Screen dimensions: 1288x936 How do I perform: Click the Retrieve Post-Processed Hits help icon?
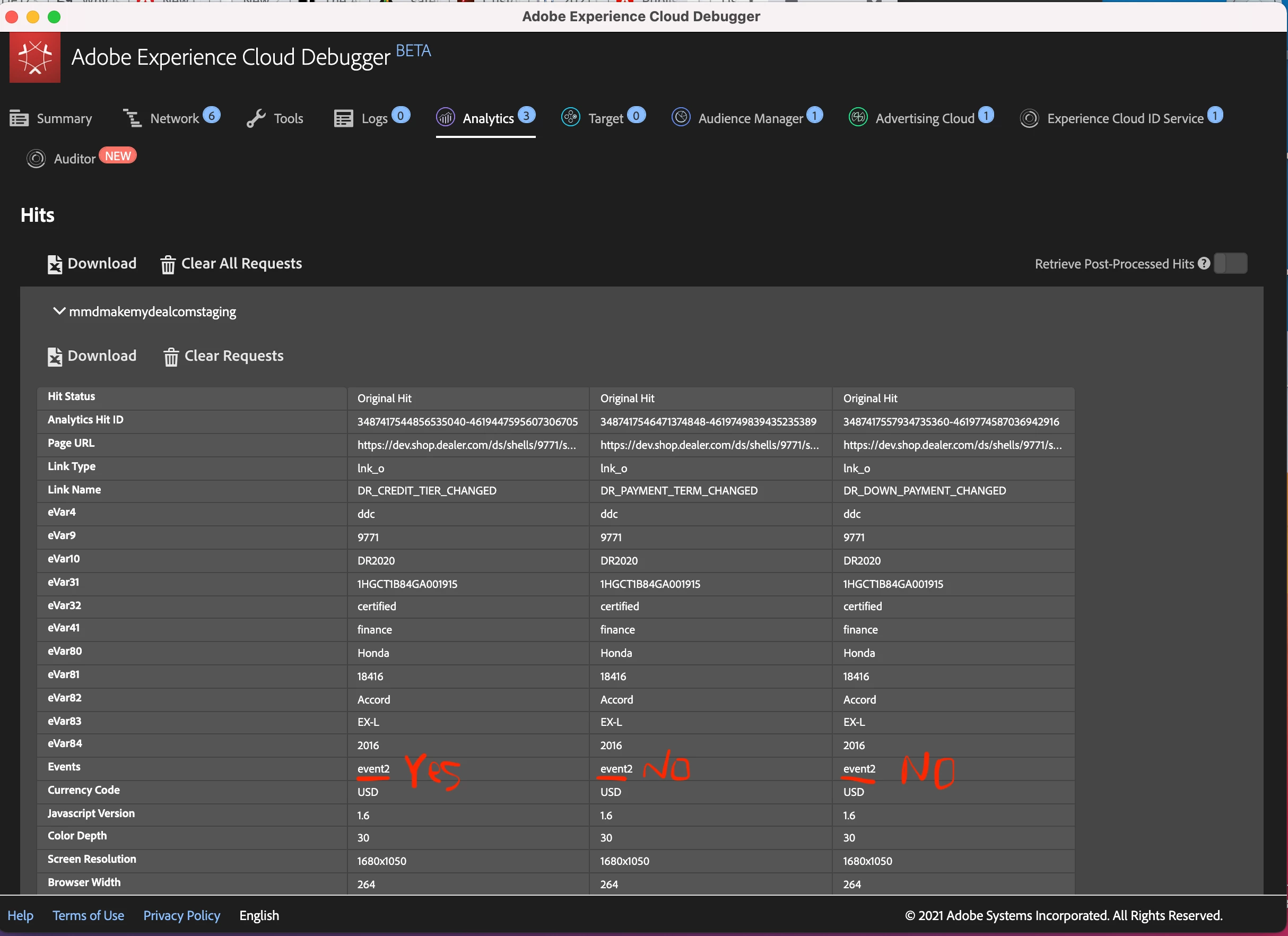[x=1204, y=264]
